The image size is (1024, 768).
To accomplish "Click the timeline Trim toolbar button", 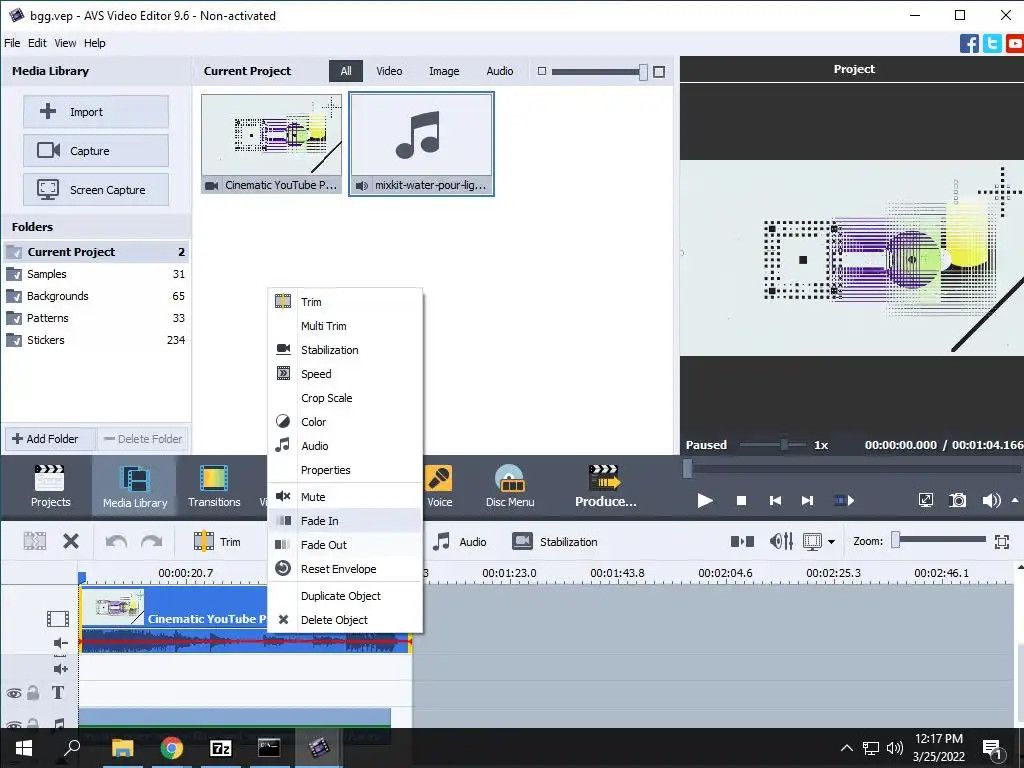I will pyautogui.click(x=217, y=541).
